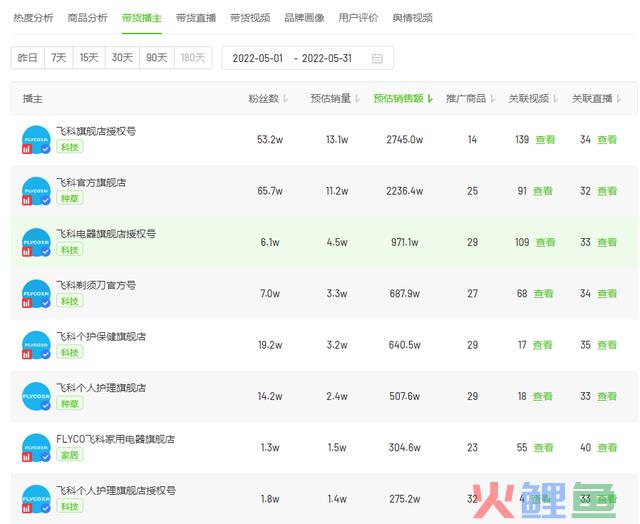Select the 昨日 date range button

[x=28, y=58]
